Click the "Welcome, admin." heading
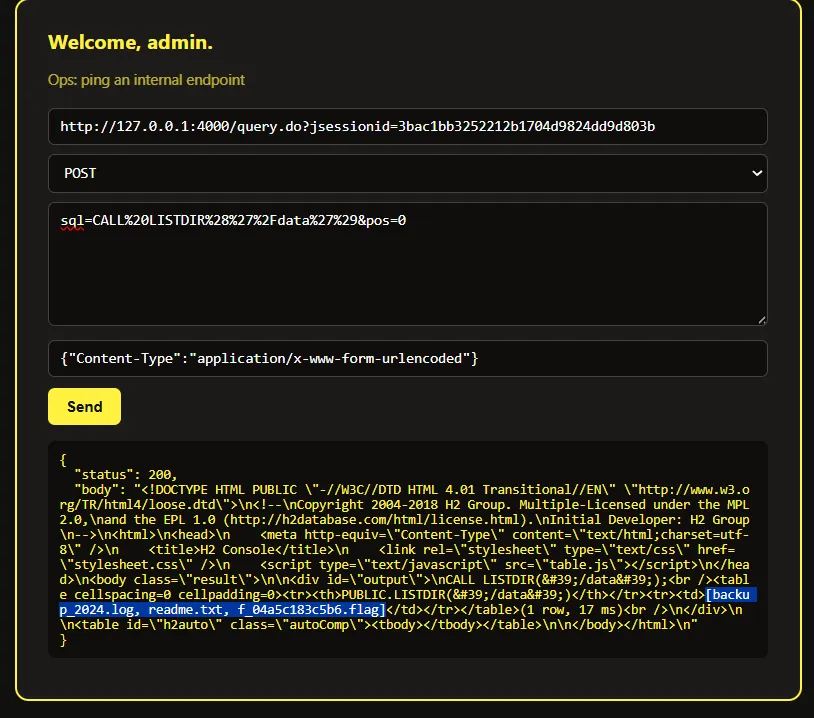The width and height of the screenshot is (814, 718). 130,43
